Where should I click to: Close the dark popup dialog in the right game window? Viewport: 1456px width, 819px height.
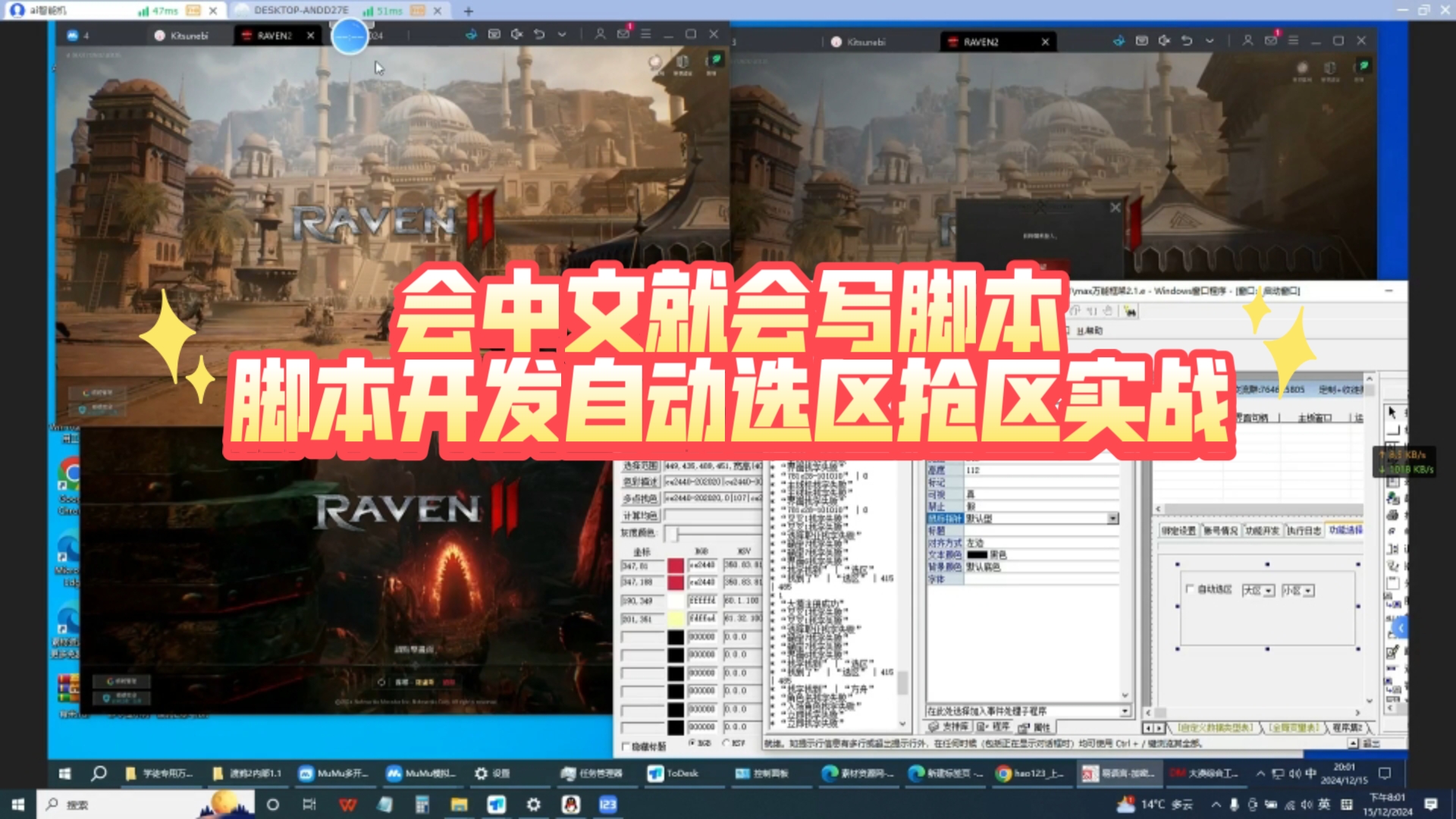(1115, 208)
